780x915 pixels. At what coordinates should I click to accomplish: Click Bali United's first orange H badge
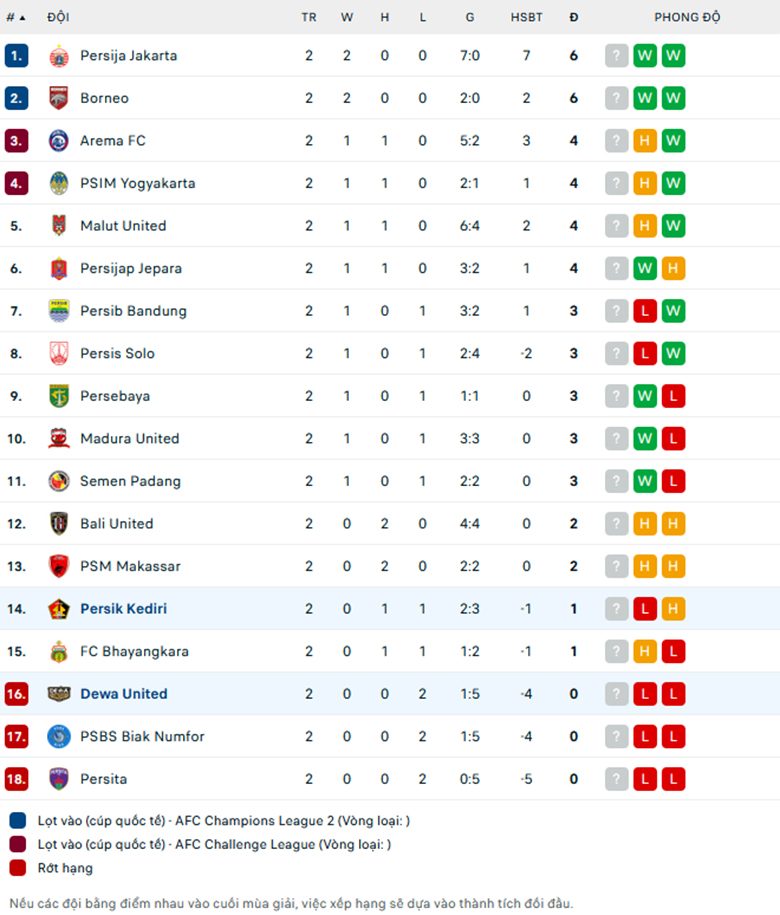click(645, 523)
